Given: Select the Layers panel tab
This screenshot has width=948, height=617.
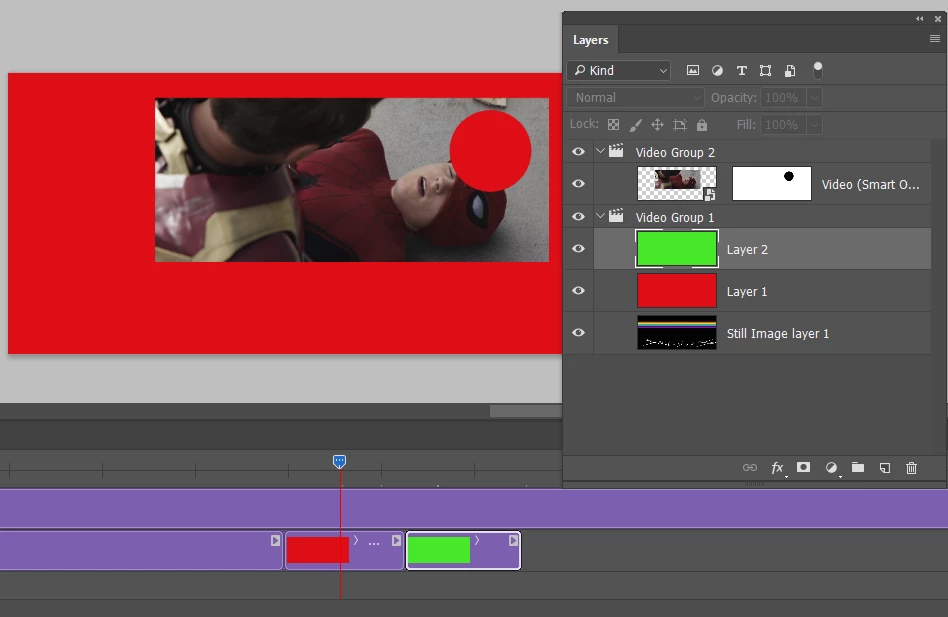Looking at the screenshot, I should [590, 40].
